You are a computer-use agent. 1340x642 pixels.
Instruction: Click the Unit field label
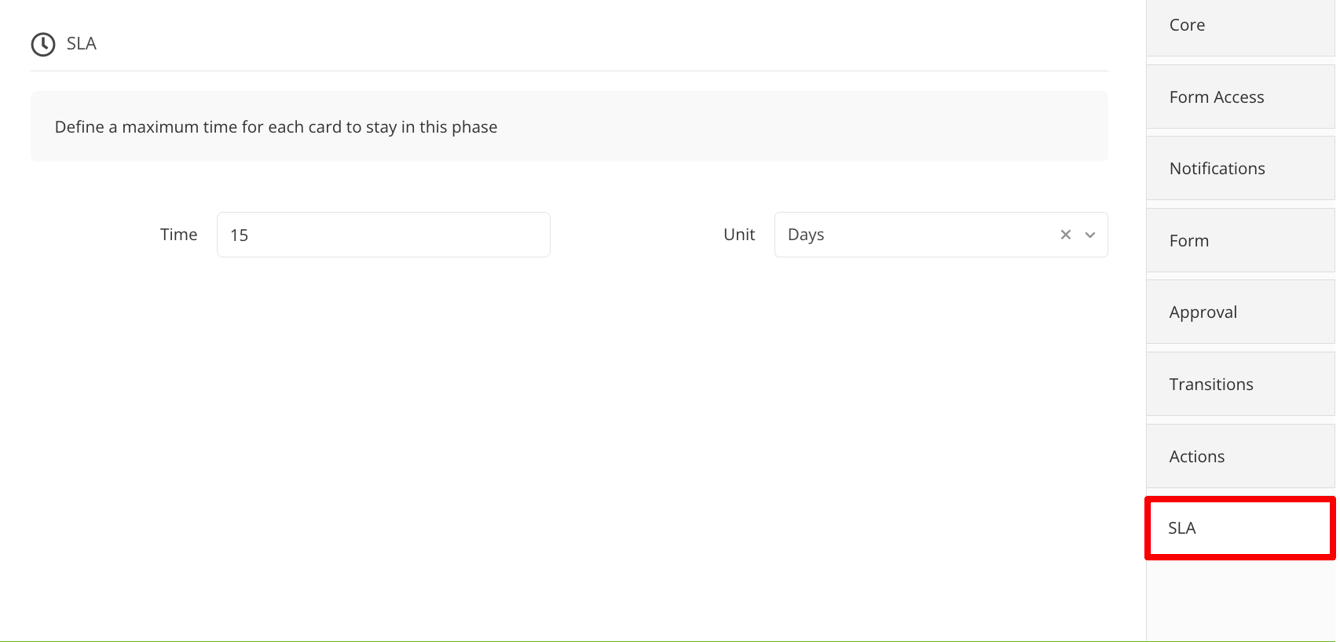coord(739,235)
